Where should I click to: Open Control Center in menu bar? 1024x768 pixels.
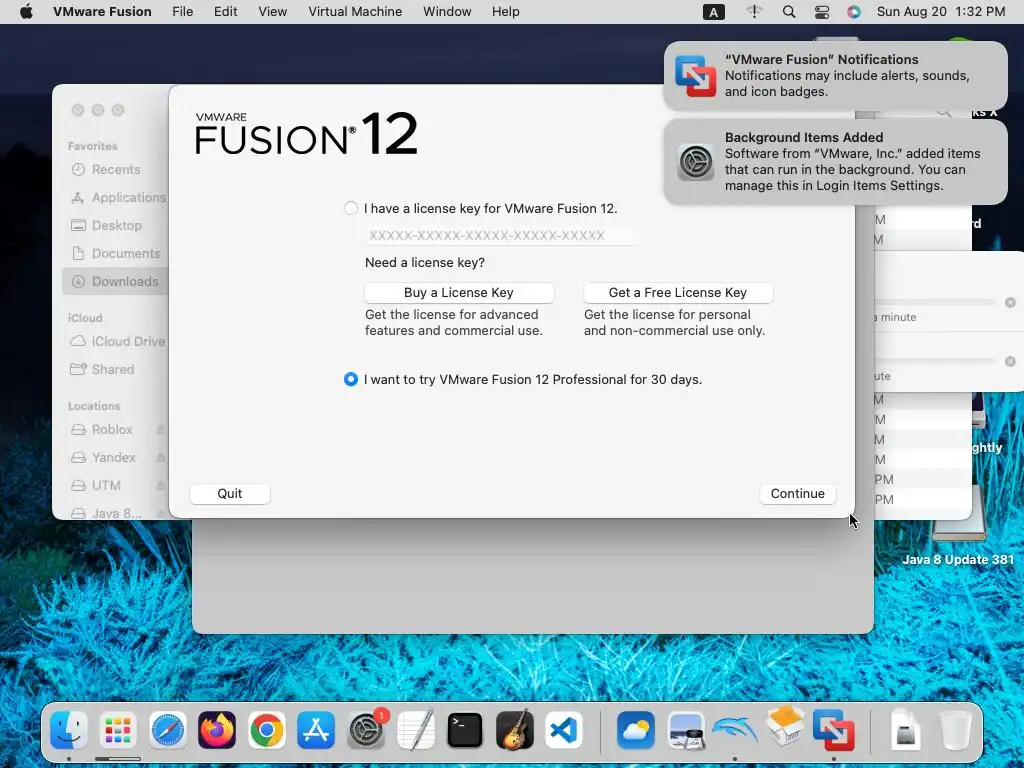[x=822, y=12]
